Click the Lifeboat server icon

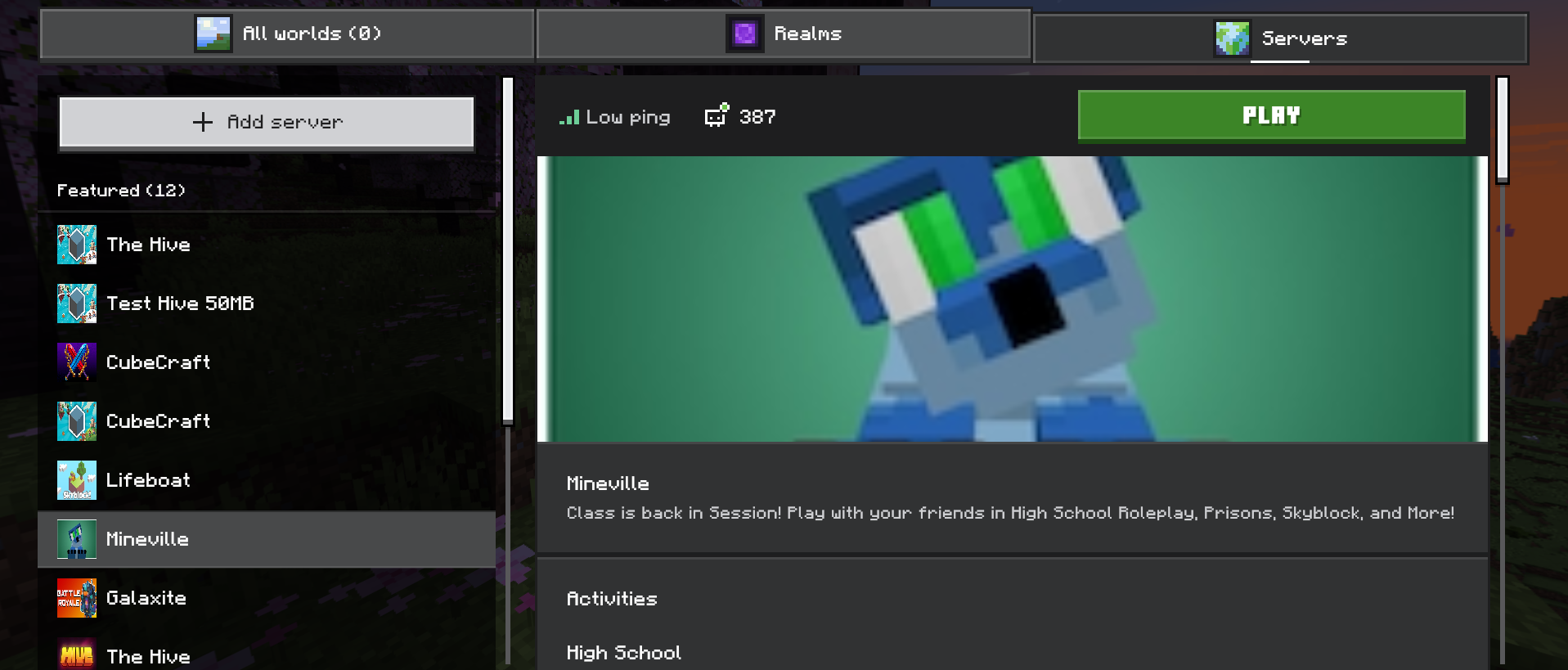click(77, 480)
